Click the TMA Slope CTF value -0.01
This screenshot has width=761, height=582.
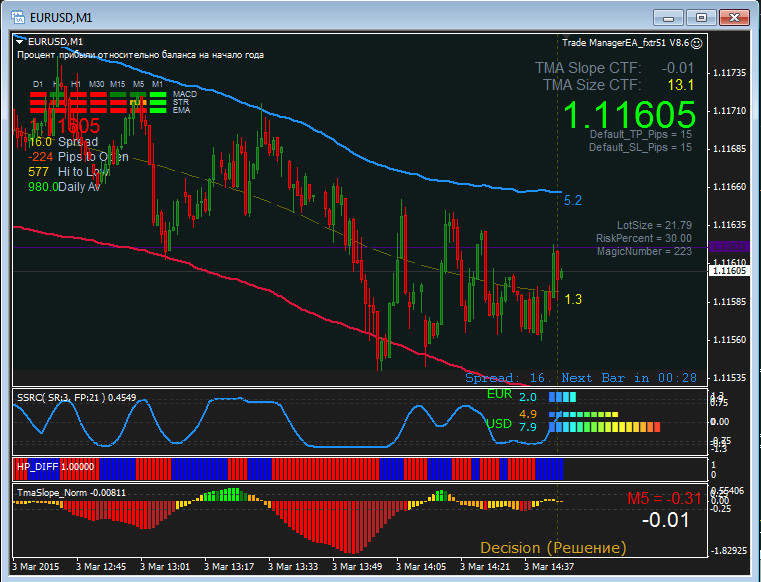pos(678,68)
